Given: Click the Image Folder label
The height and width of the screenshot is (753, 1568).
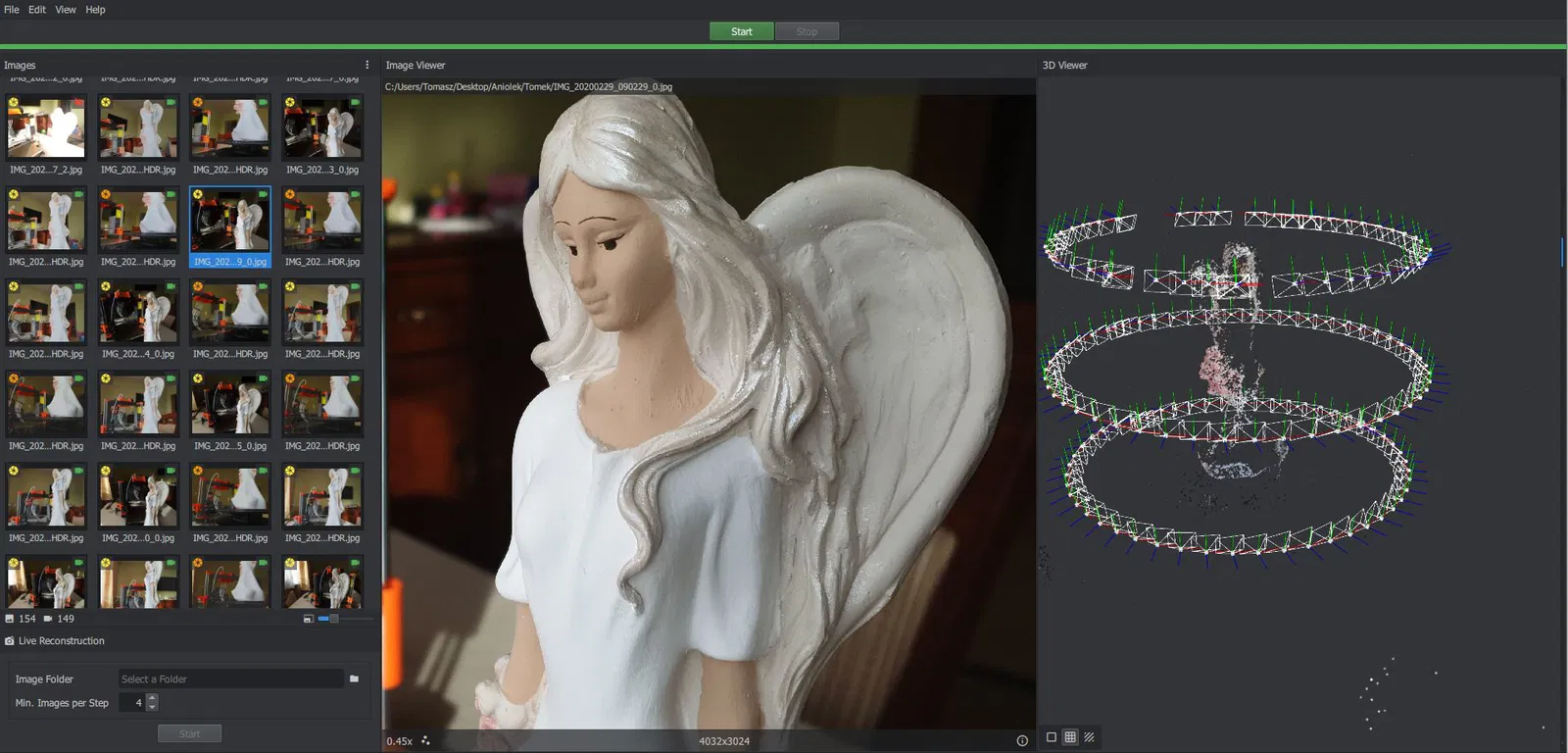Looking at the screenshot, I should (44, 679).
